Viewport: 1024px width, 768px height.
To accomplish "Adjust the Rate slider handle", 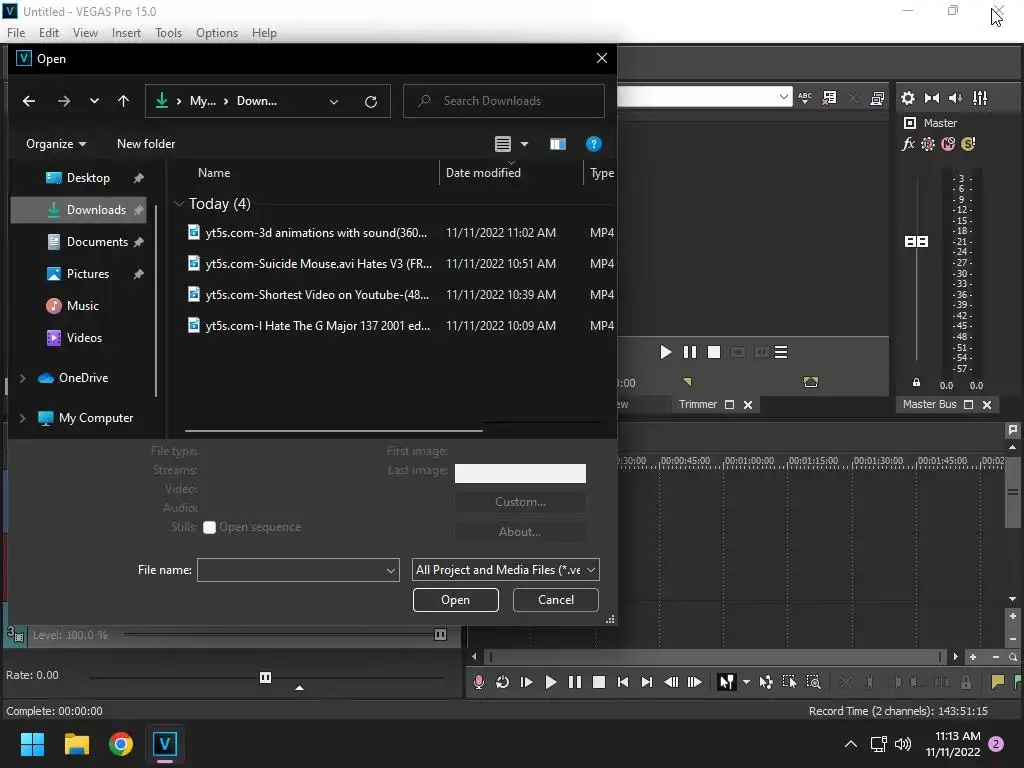I will tap(265, 677).
